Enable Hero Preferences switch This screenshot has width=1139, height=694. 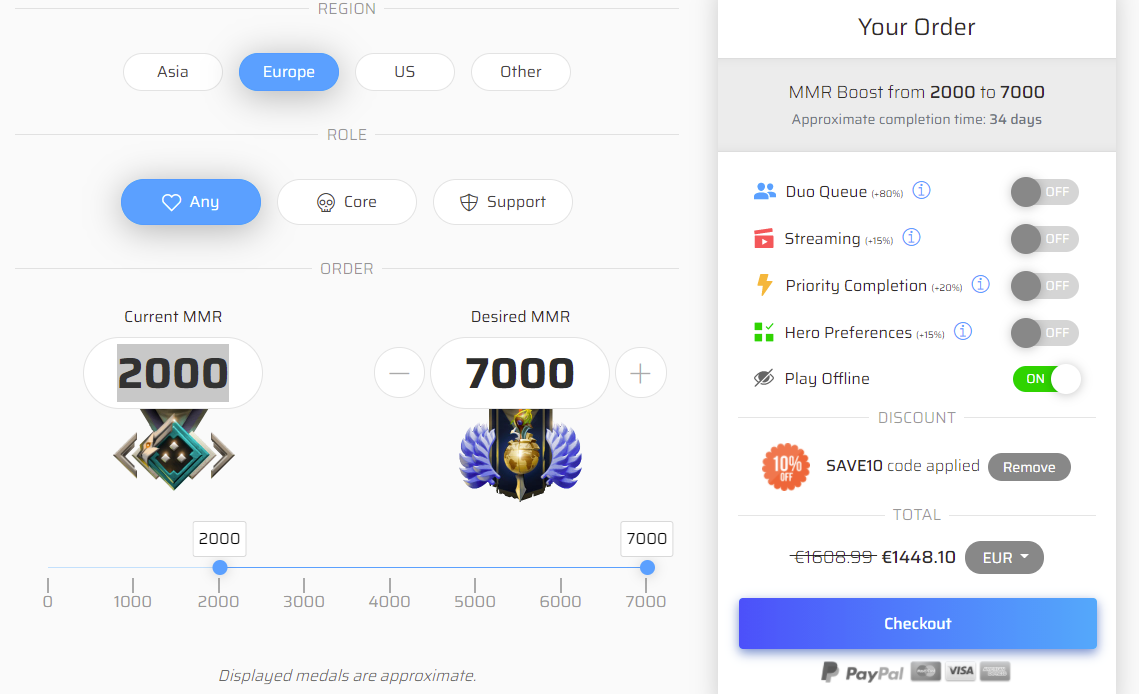pos(1044,333)
